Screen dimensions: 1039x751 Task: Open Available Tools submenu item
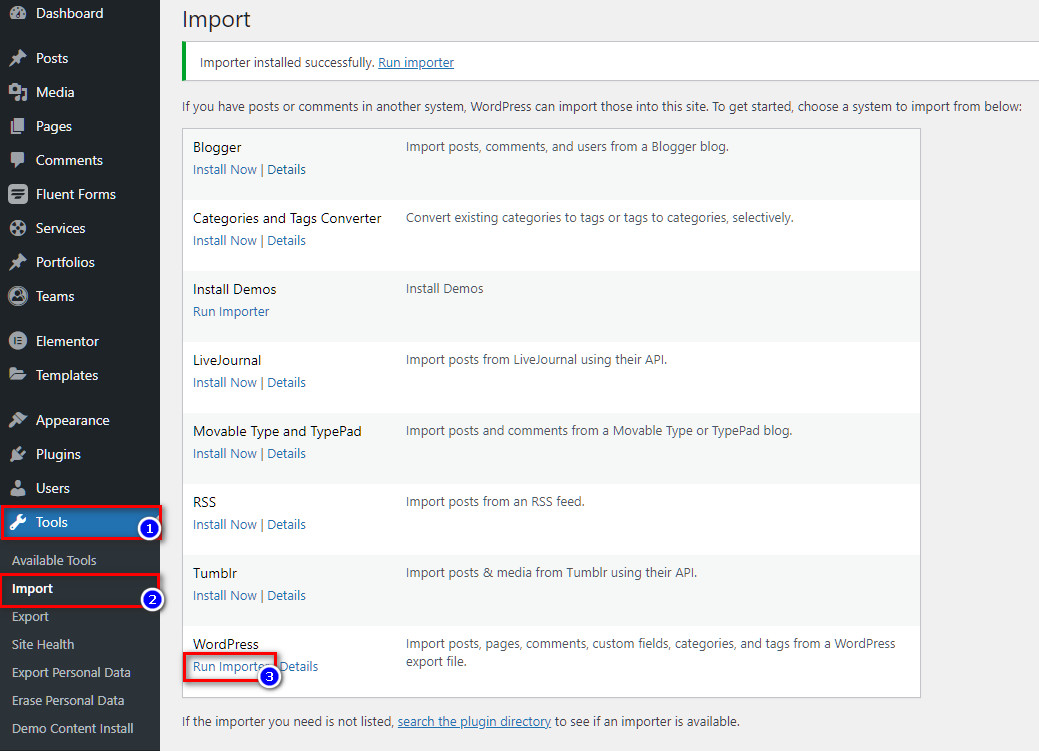(x=54, y=560)
